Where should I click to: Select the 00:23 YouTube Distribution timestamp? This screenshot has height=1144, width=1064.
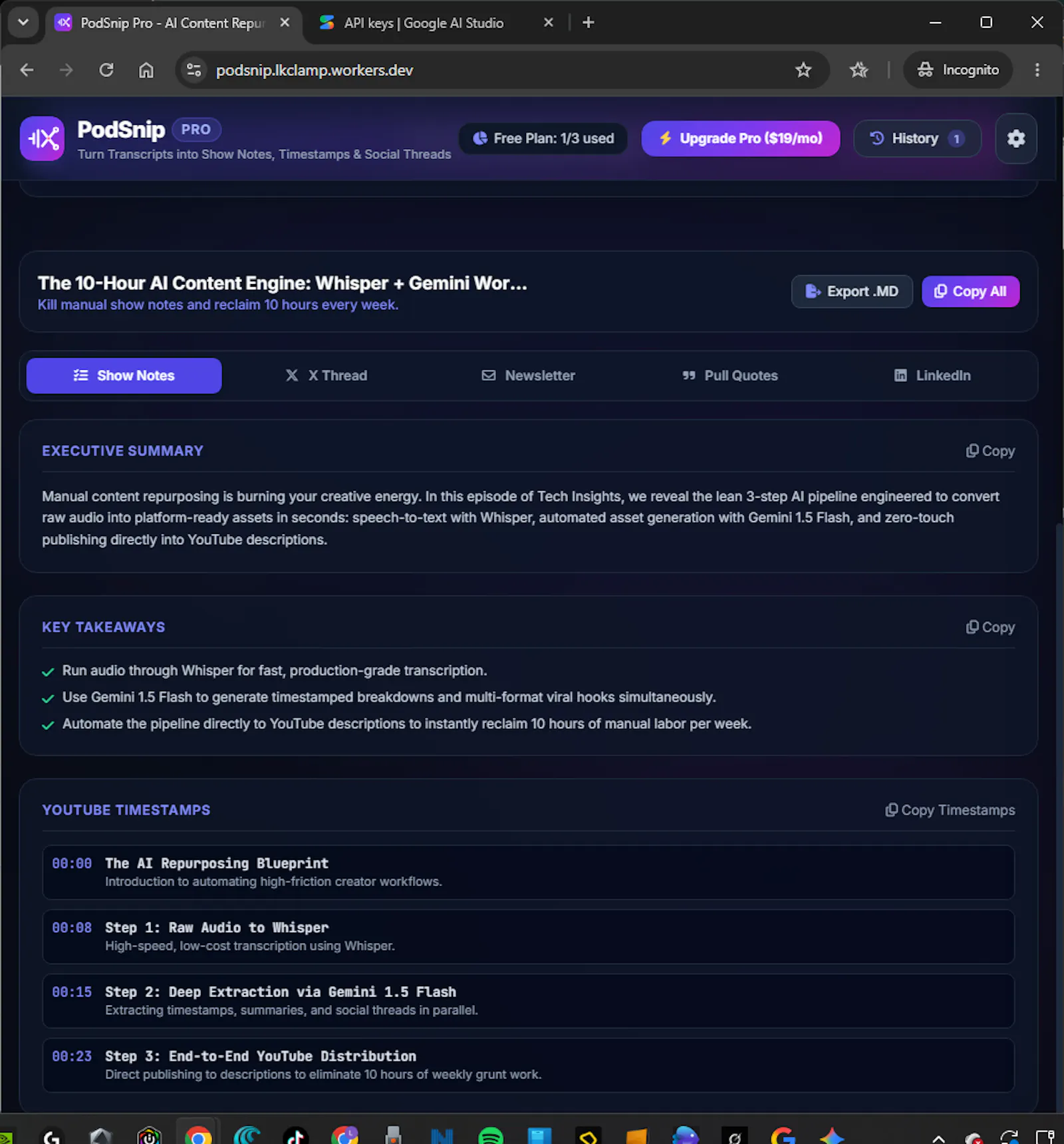point(529,1065)
